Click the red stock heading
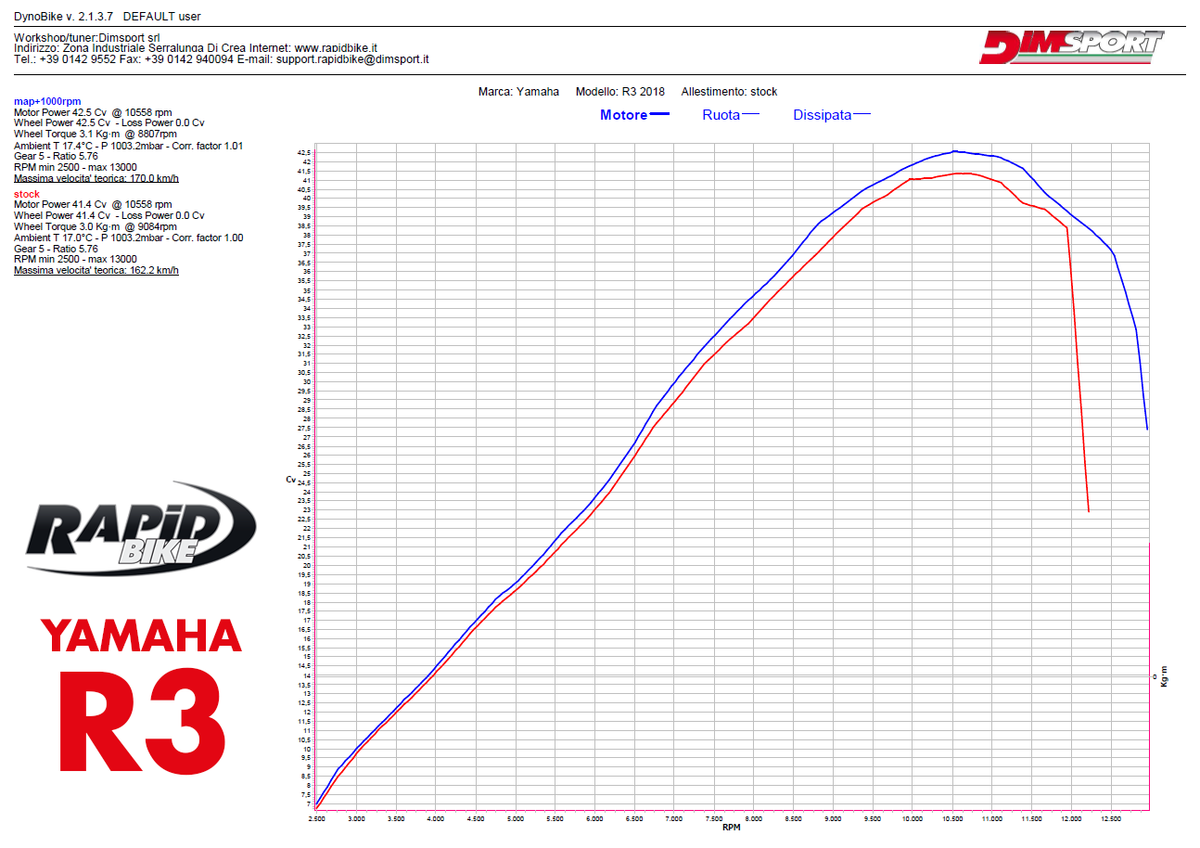Viewport: 1200px width, 848px height. [27, 194]
